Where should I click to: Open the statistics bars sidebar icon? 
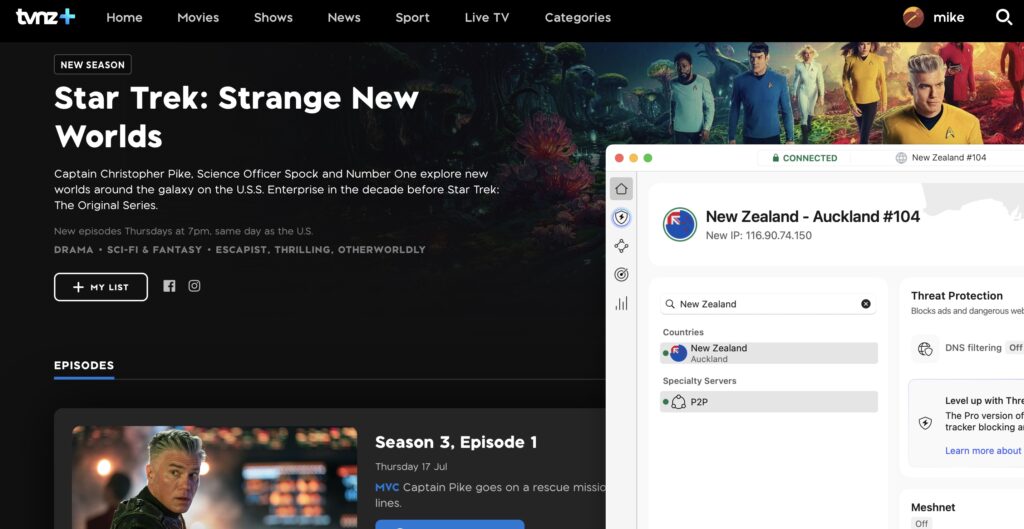(621, 304)
